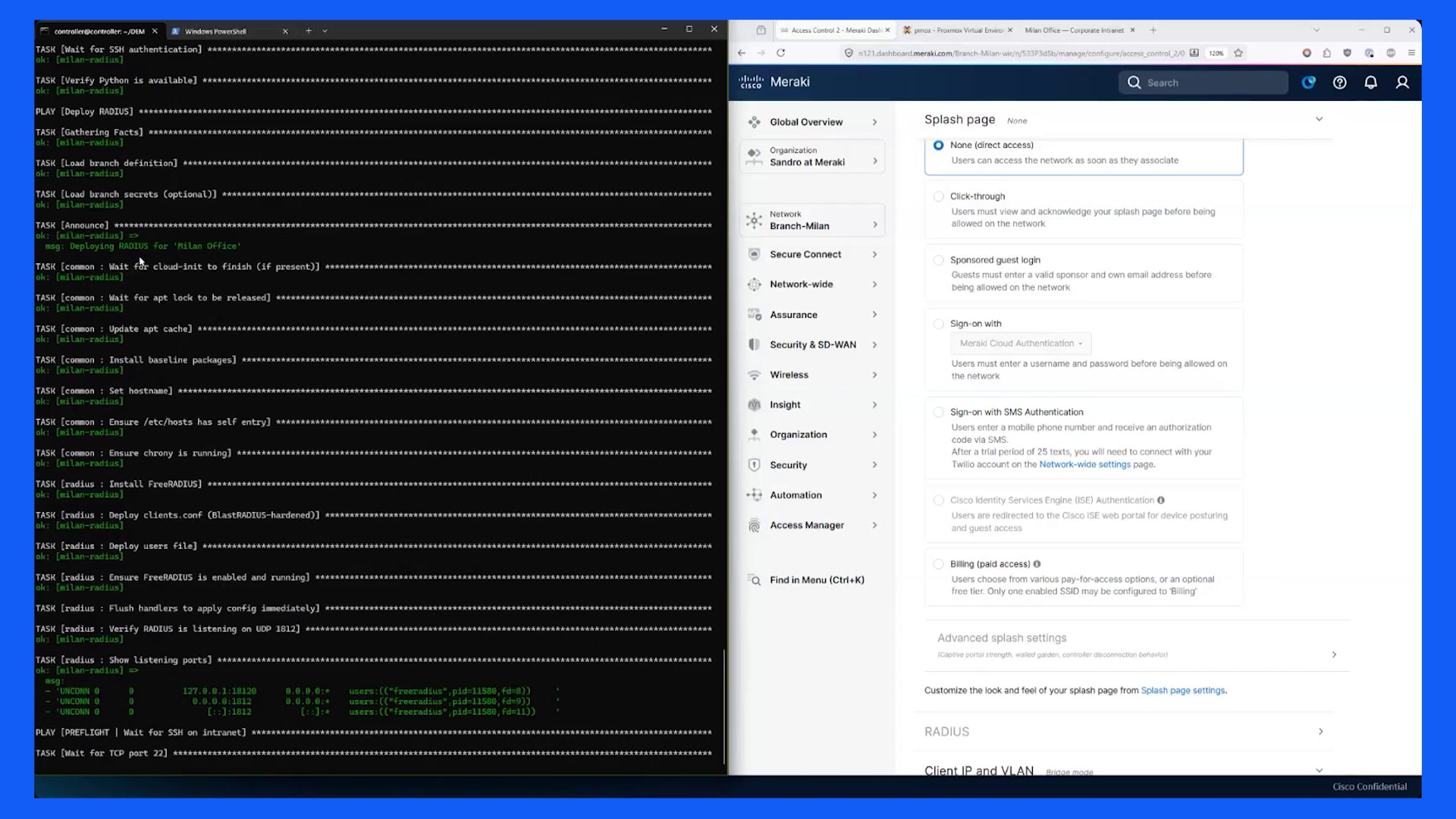Viewport: 1456px width, 819px height.
Task: Open the Meraki Cloud Authentication dropdown
Action: [1021, 344]
